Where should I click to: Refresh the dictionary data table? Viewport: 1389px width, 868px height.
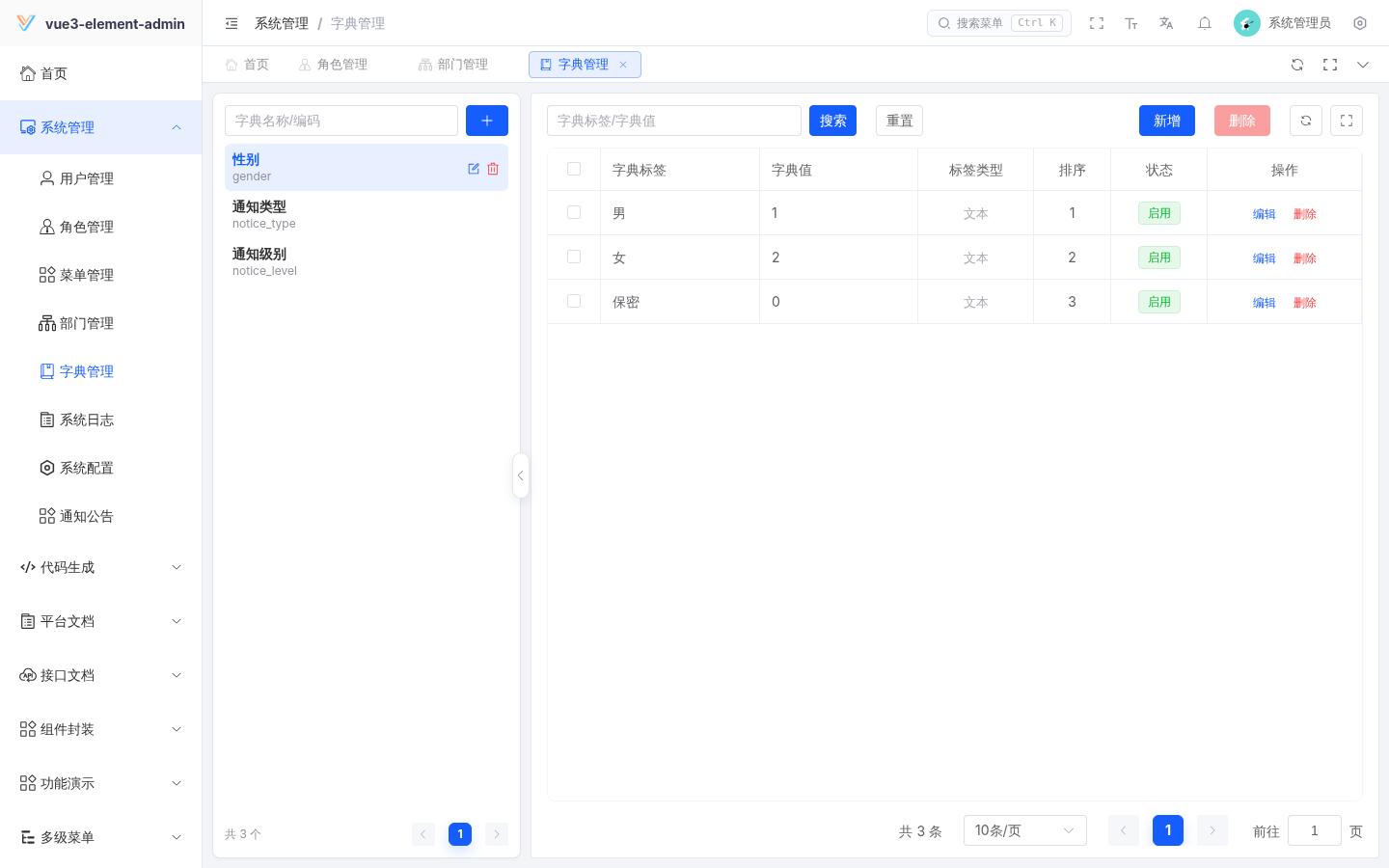(1306, 121)
